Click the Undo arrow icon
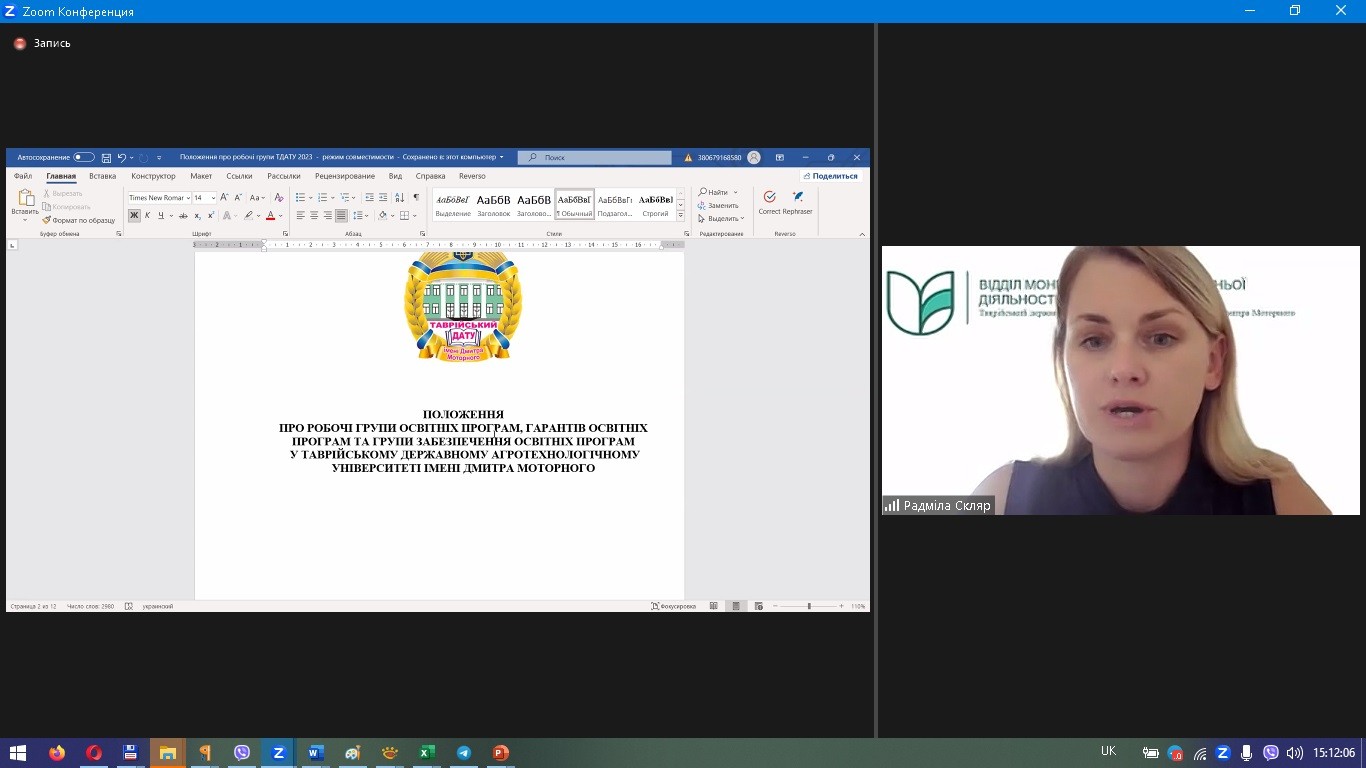 (121, 158)
